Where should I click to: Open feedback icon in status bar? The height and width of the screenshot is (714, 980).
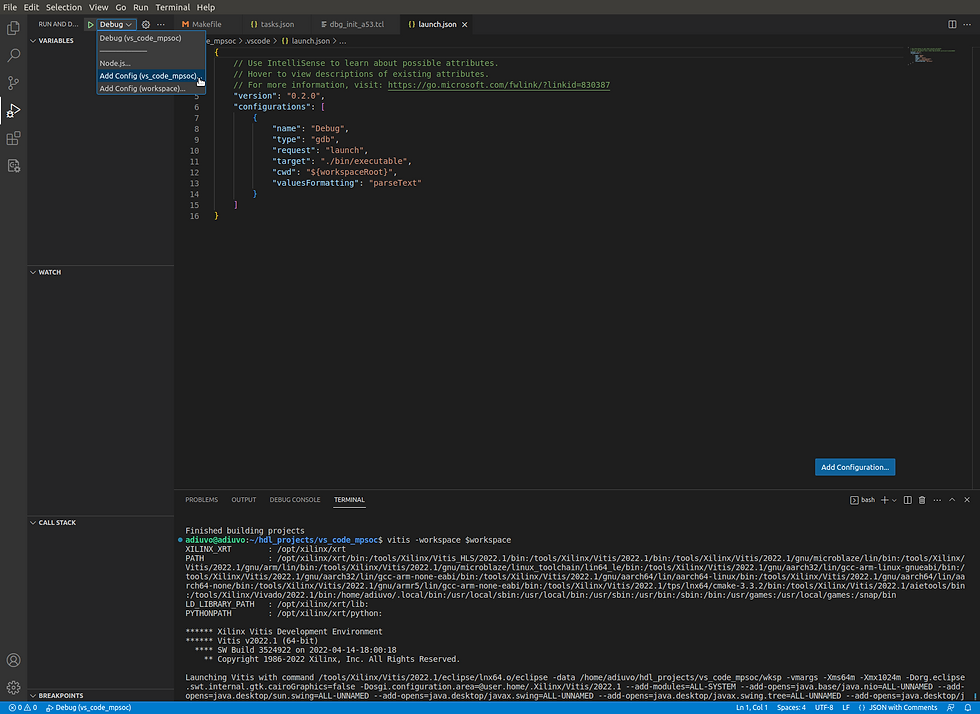click(951, 708)
